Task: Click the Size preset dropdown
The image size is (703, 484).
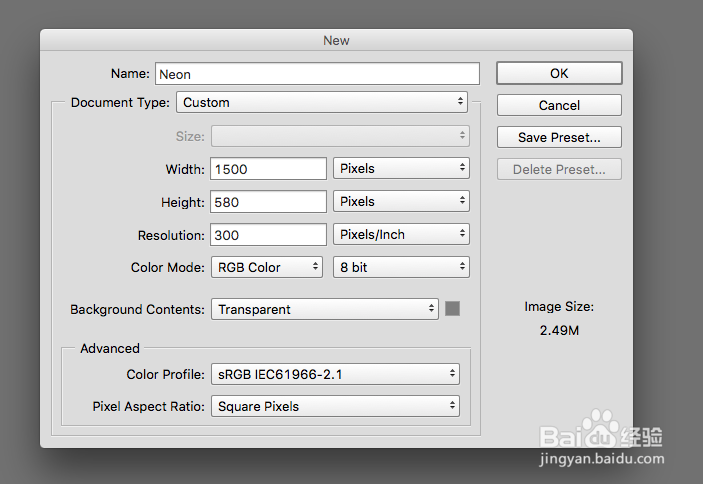Action: tap(340, 136)
